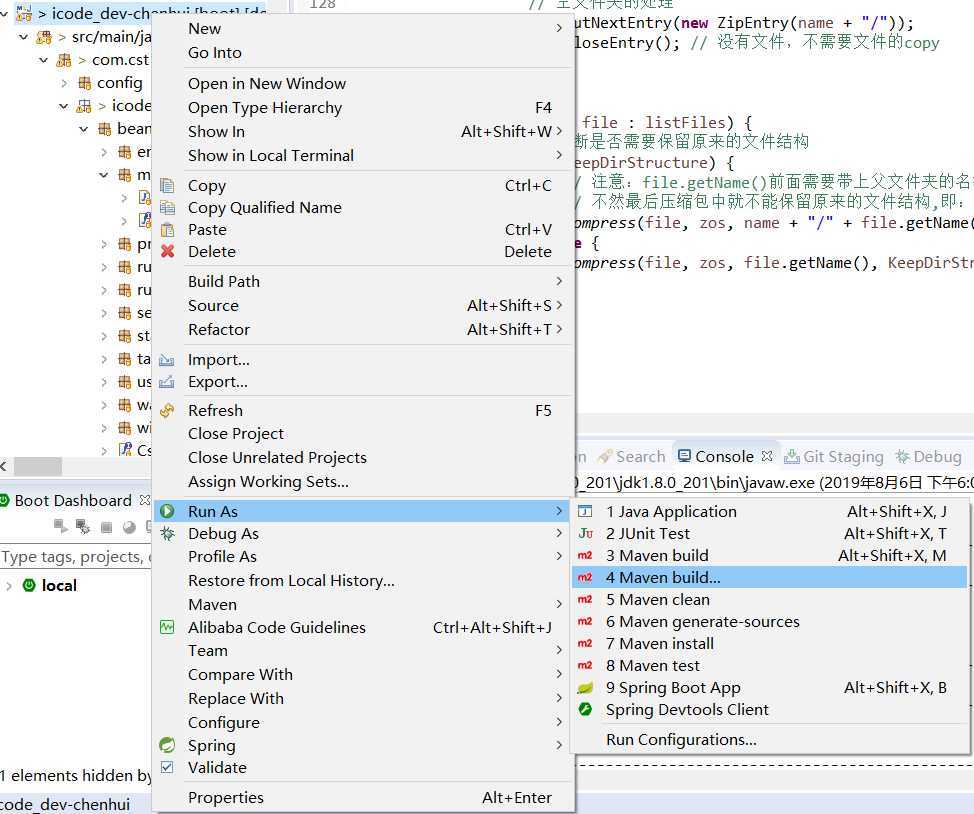Open Show in Local Terminal submenu
974x814 pixels.
[x=363, y=155]
